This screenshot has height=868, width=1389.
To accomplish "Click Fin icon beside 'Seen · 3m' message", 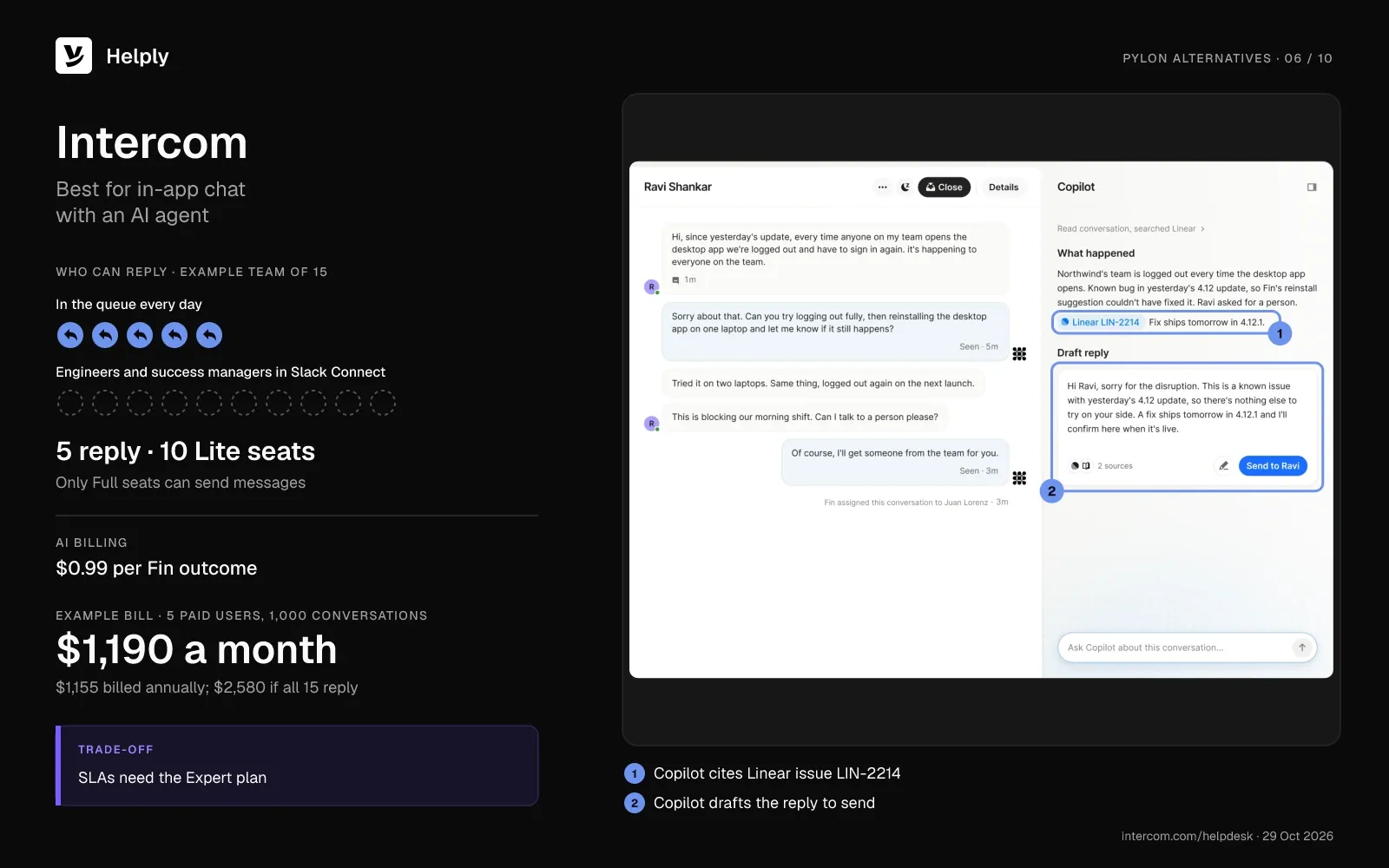I will pos(1019,478).
